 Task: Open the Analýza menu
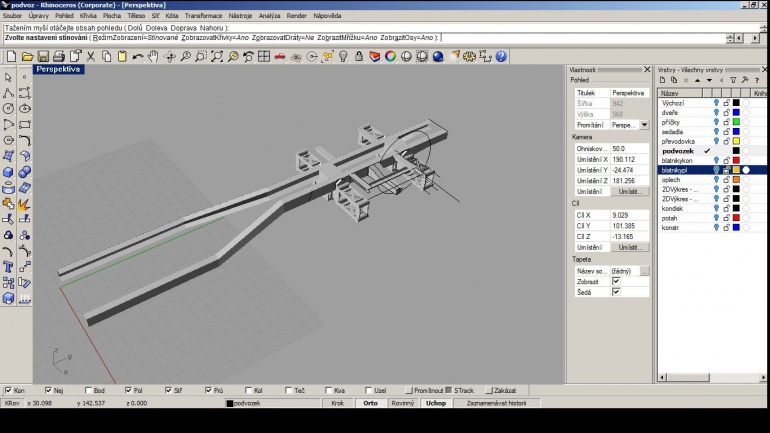[x=270, y=16]
